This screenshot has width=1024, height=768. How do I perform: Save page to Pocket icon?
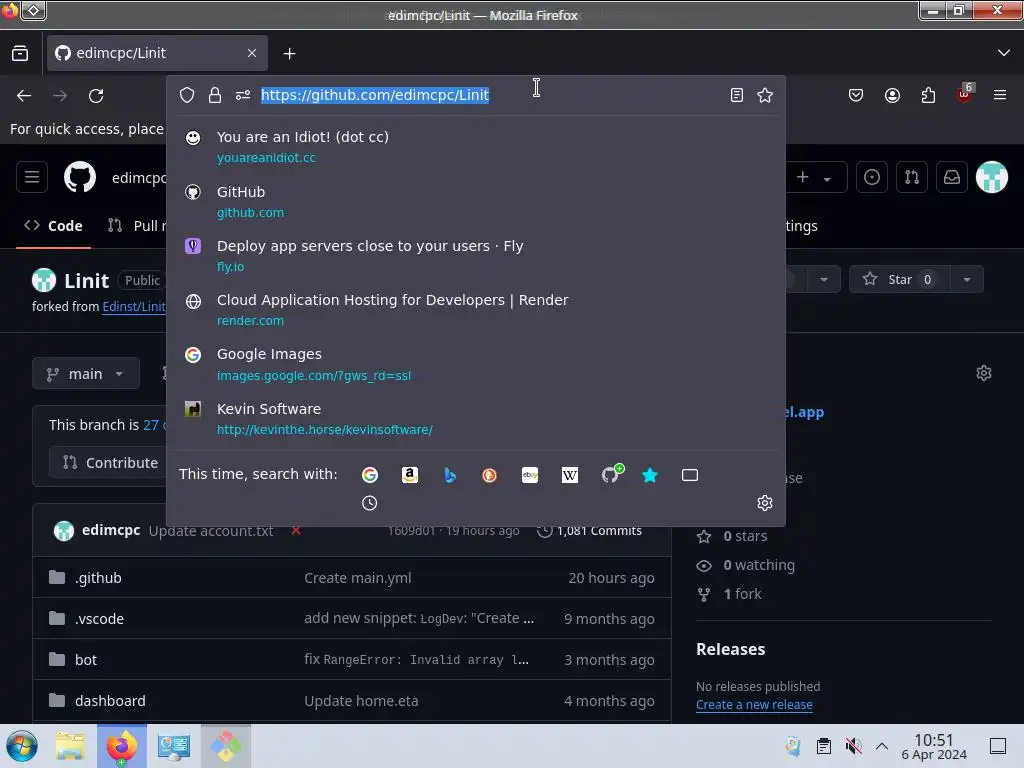(x=856, y=96)
